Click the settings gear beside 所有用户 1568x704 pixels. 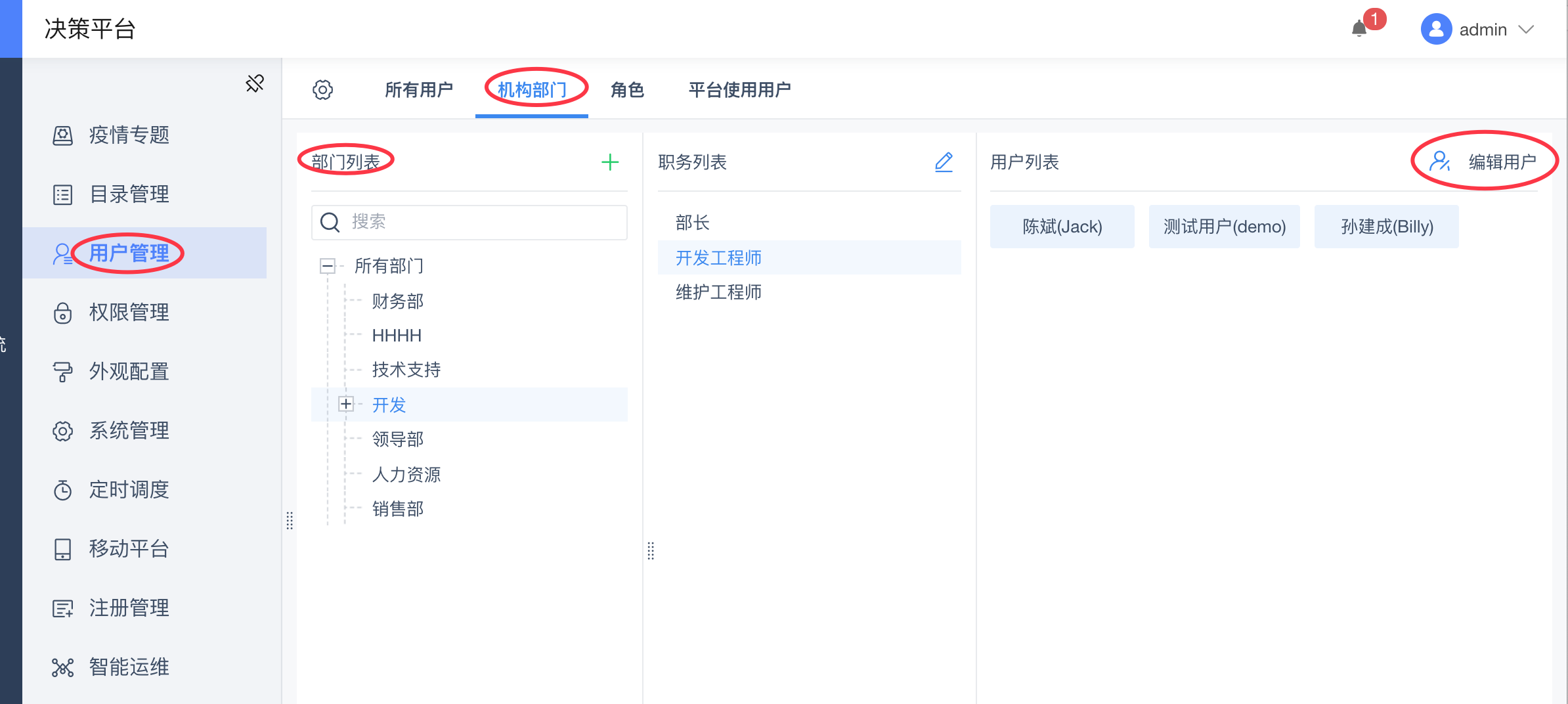pyautogui.click(x=322, y=90)
